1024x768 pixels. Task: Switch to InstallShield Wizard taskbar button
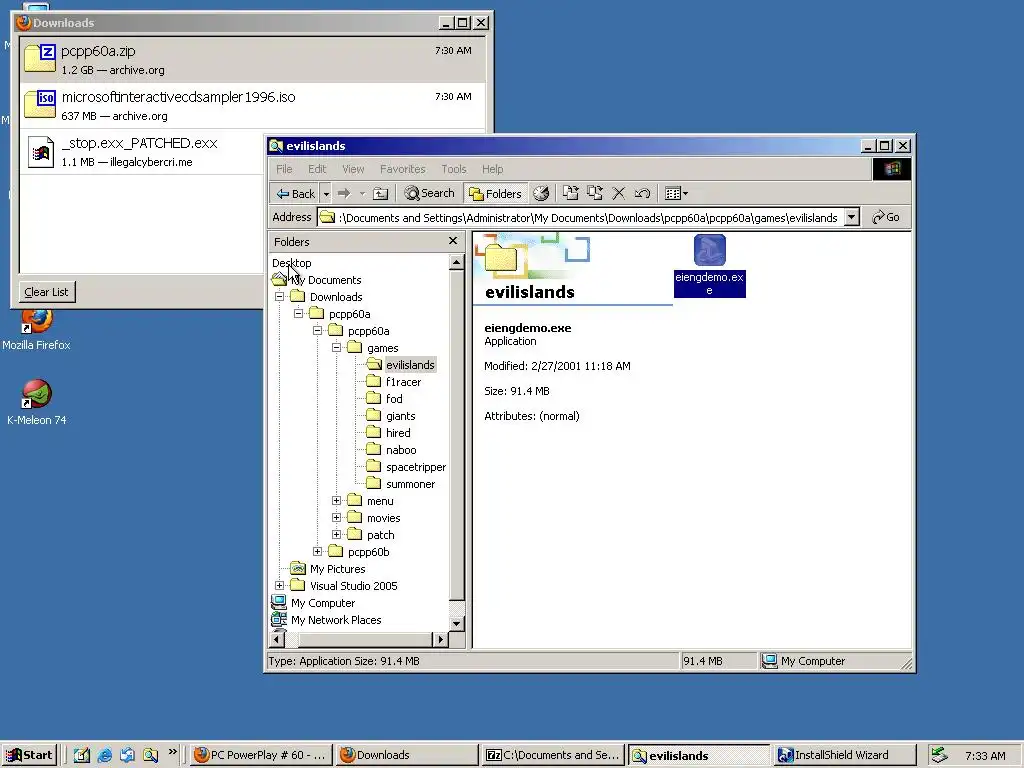844,755
